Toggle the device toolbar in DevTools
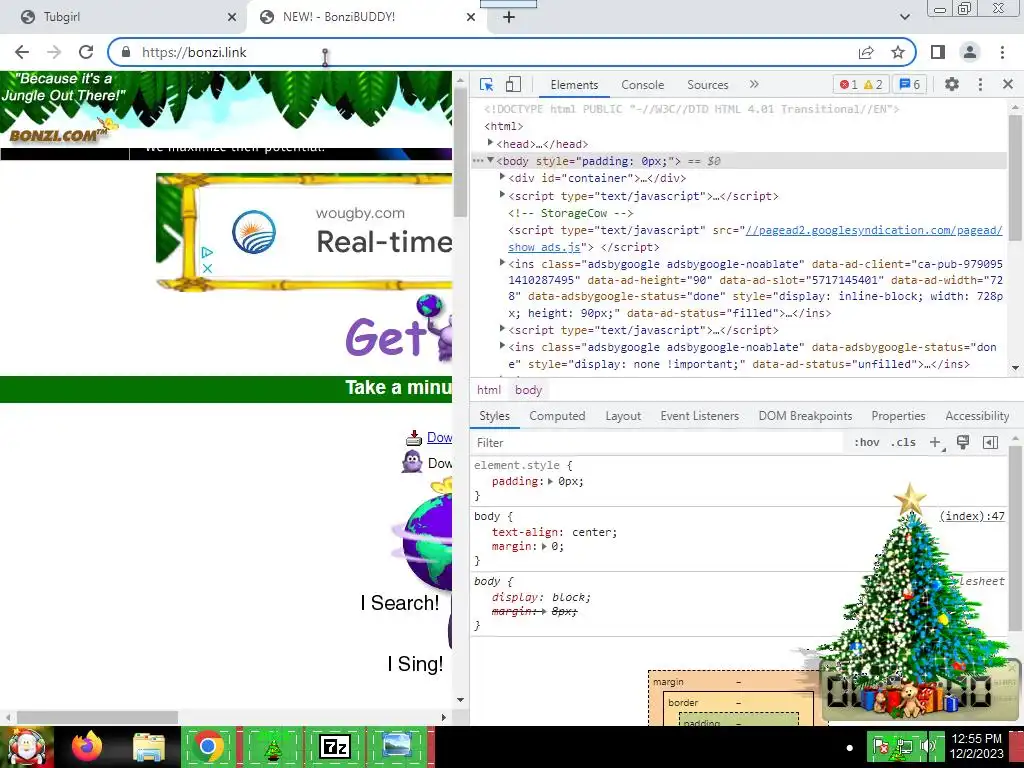Screen dimensions: 1024x768 [x=513, y=84]
